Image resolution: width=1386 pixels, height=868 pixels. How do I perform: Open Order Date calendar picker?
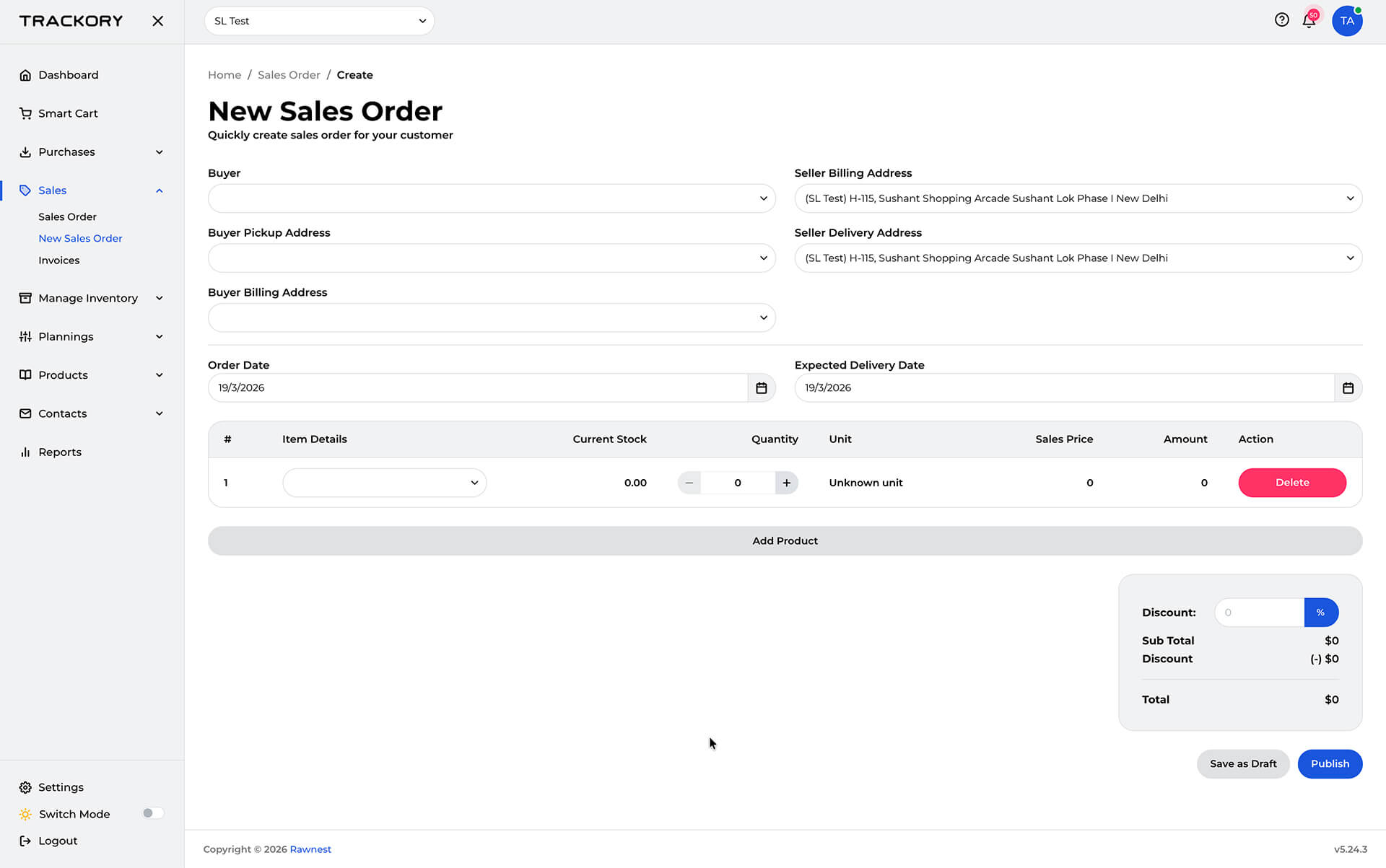761,388
